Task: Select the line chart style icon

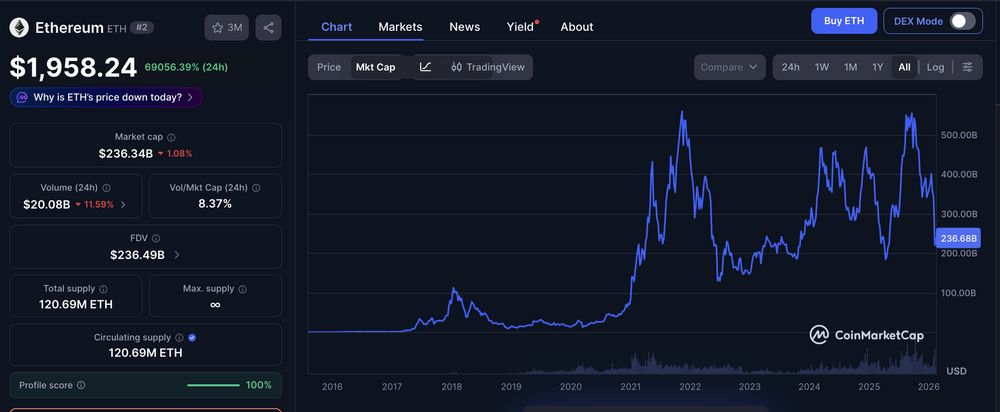Action: pyautogui.click(x=425, y=67)
